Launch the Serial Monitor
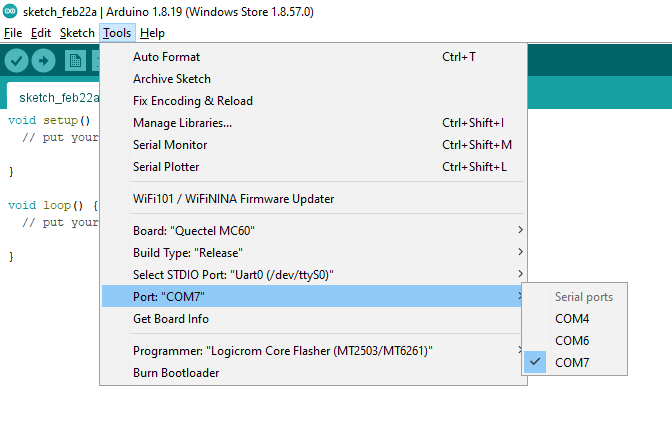 [x=314, y=145]
